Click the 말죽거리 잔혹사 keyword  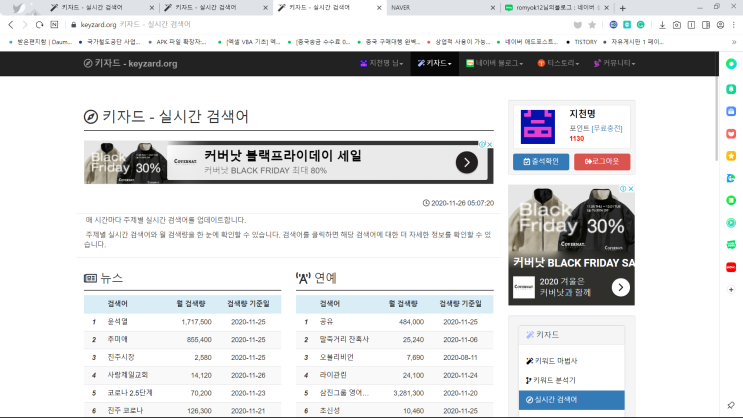click(344, 339)
